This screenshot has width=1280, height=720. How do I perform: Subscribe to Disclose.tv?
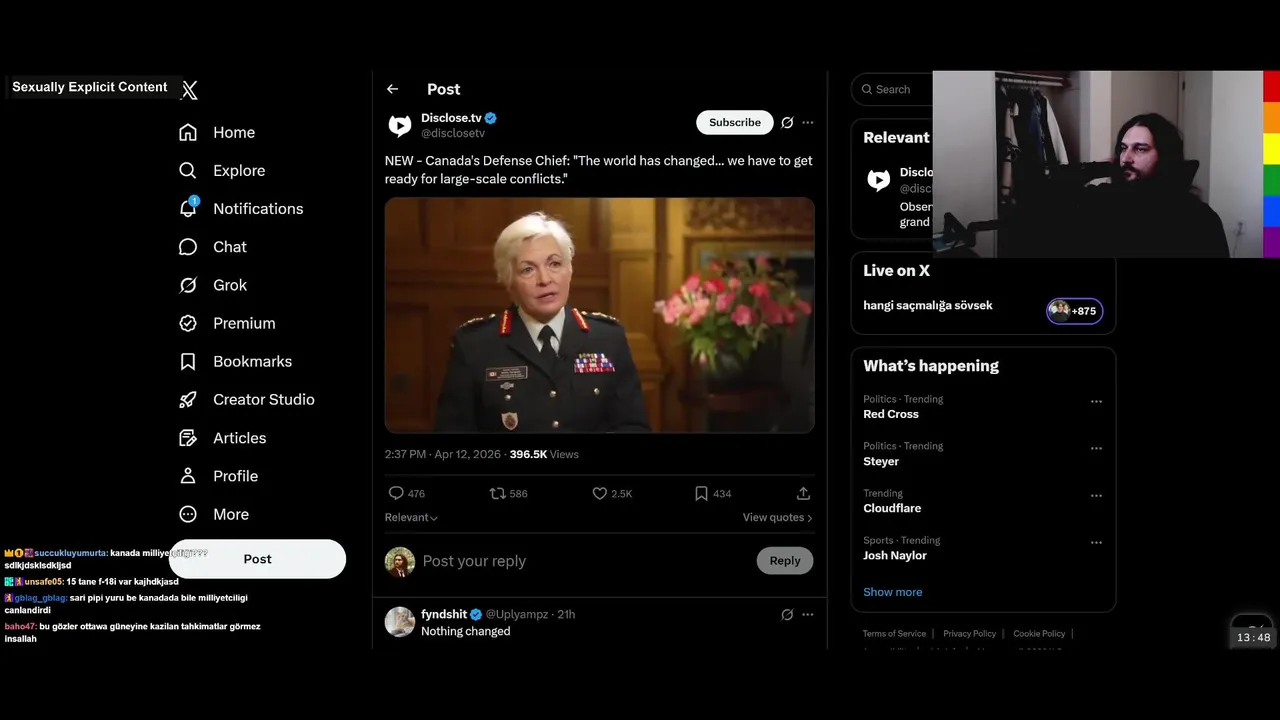point(735,122)
